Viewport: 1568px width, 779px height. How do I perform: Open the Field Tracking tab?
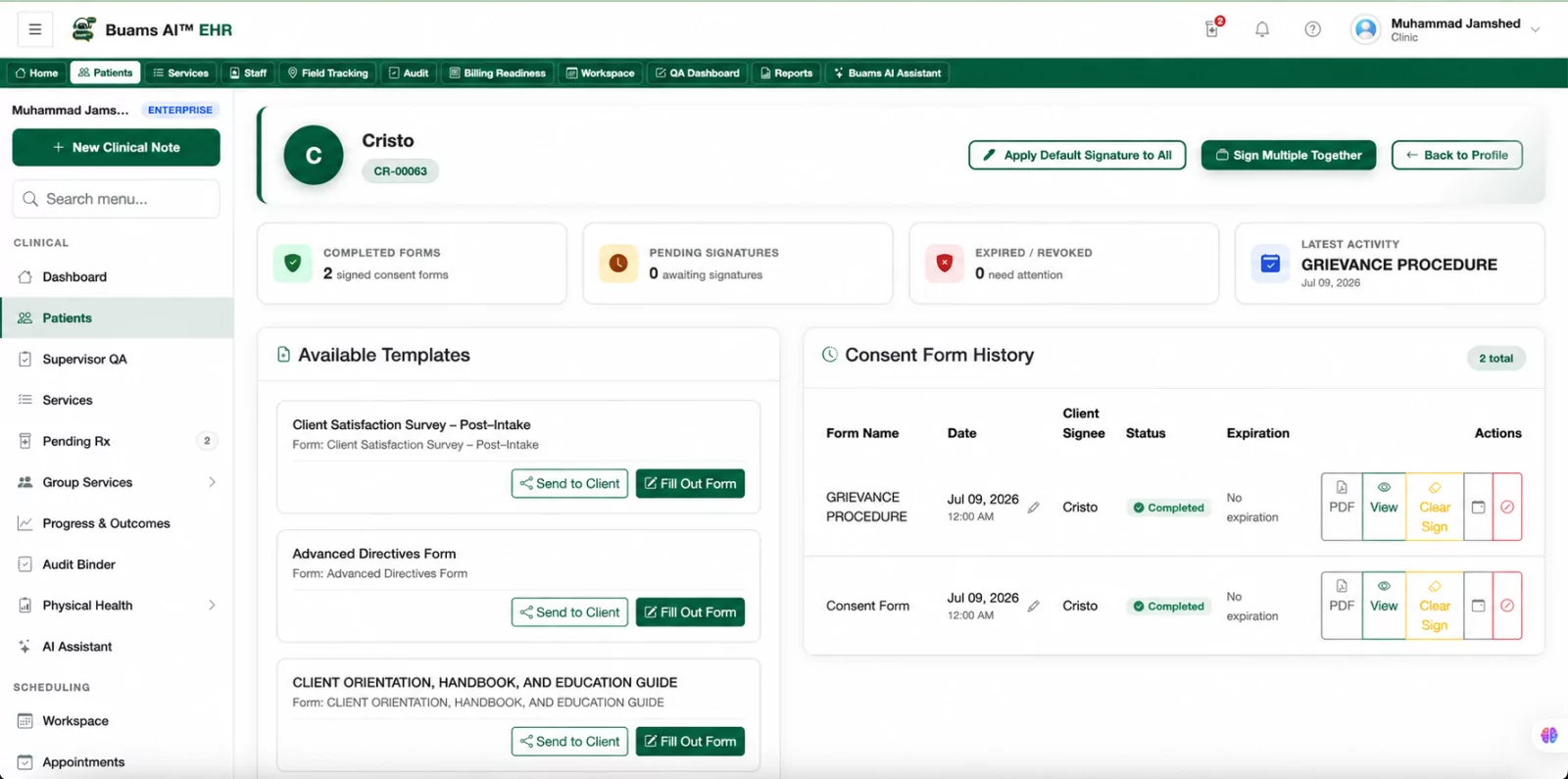pos(328,73)
